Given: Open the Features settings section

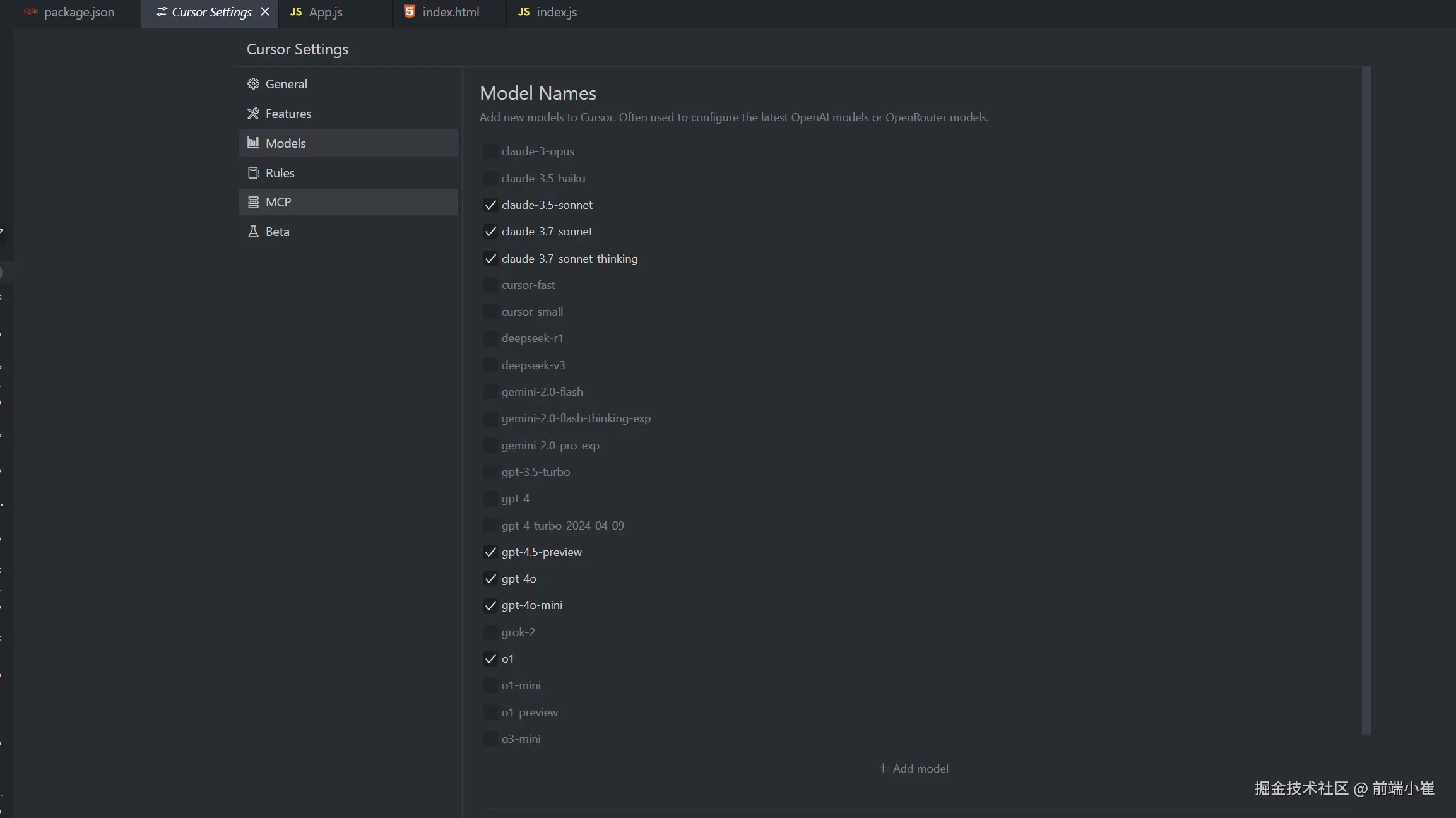Looking at the screenshot, I should pos(348,114).
